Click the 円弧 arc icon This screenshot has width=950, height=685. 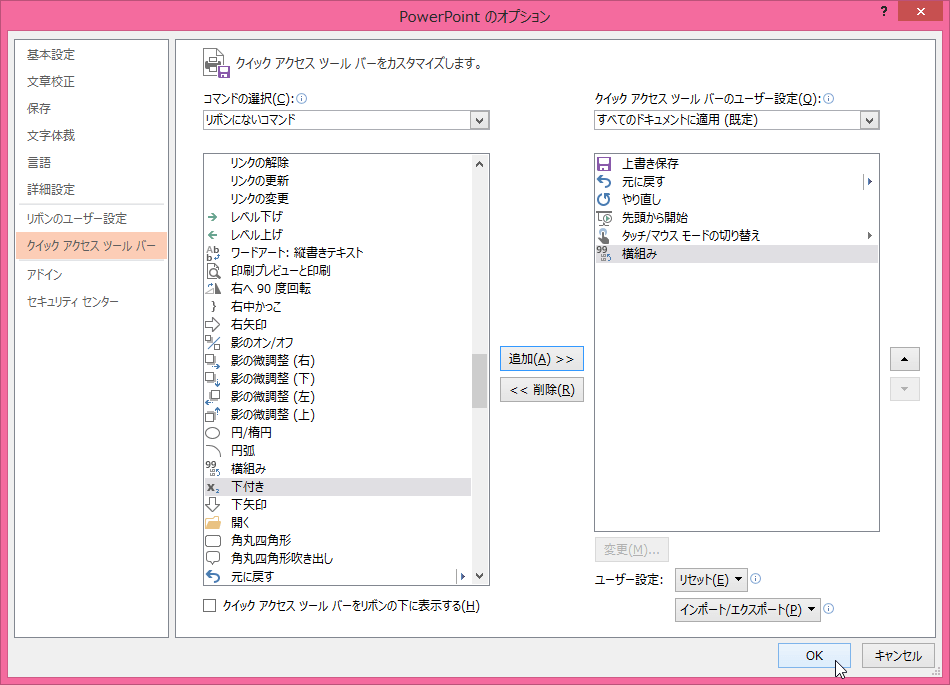[213, 451]
